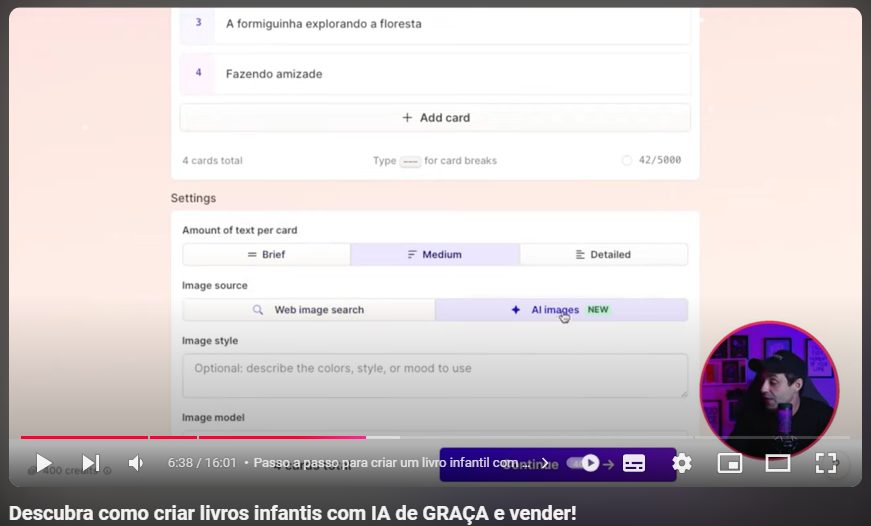Viewport: 871px width, 526px height.
Task: Open the video settings gear
Action: pos(682,463)
